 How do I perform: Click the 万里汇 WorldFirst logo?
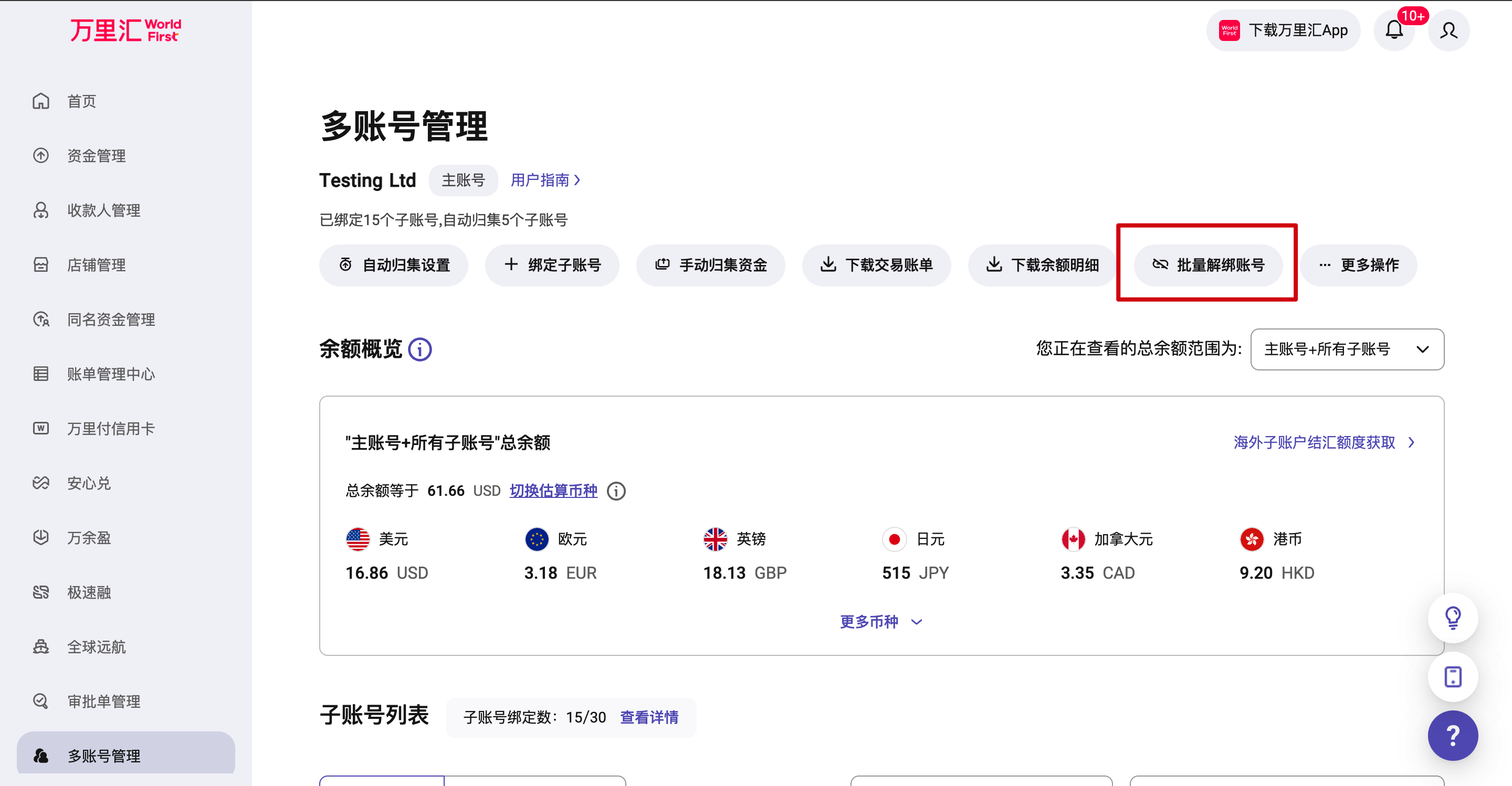point(125,30)
